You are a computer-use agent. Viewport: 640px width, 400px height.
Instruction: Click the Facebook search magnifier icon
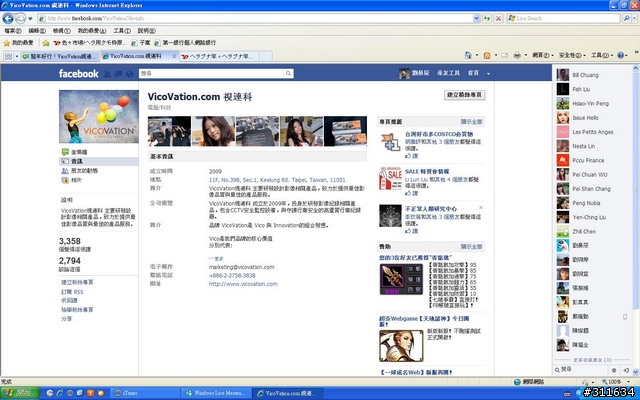pos(289,73)
